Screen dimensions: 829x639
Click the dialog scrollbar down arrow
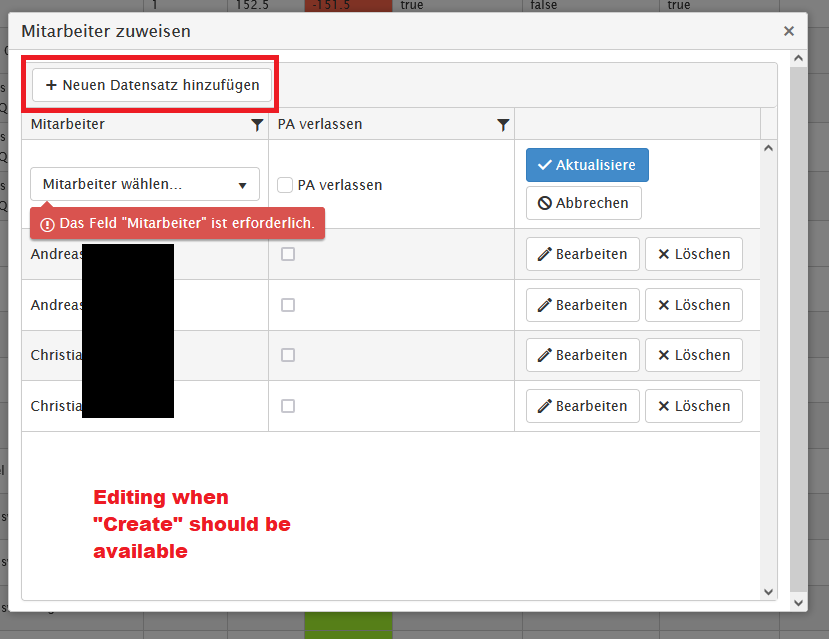tap(797, 603)
